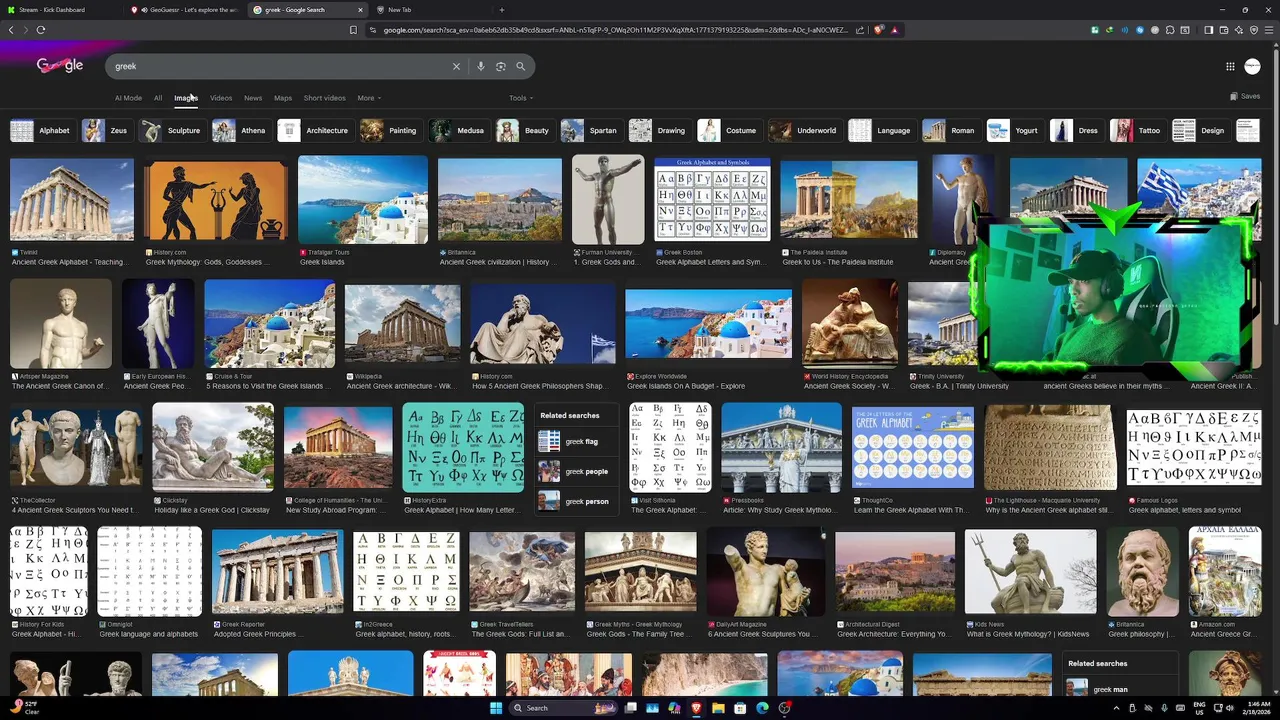Filter images by Alphabet chip
Viewport: 1280px width, 720px height.
tap(43, 130)
